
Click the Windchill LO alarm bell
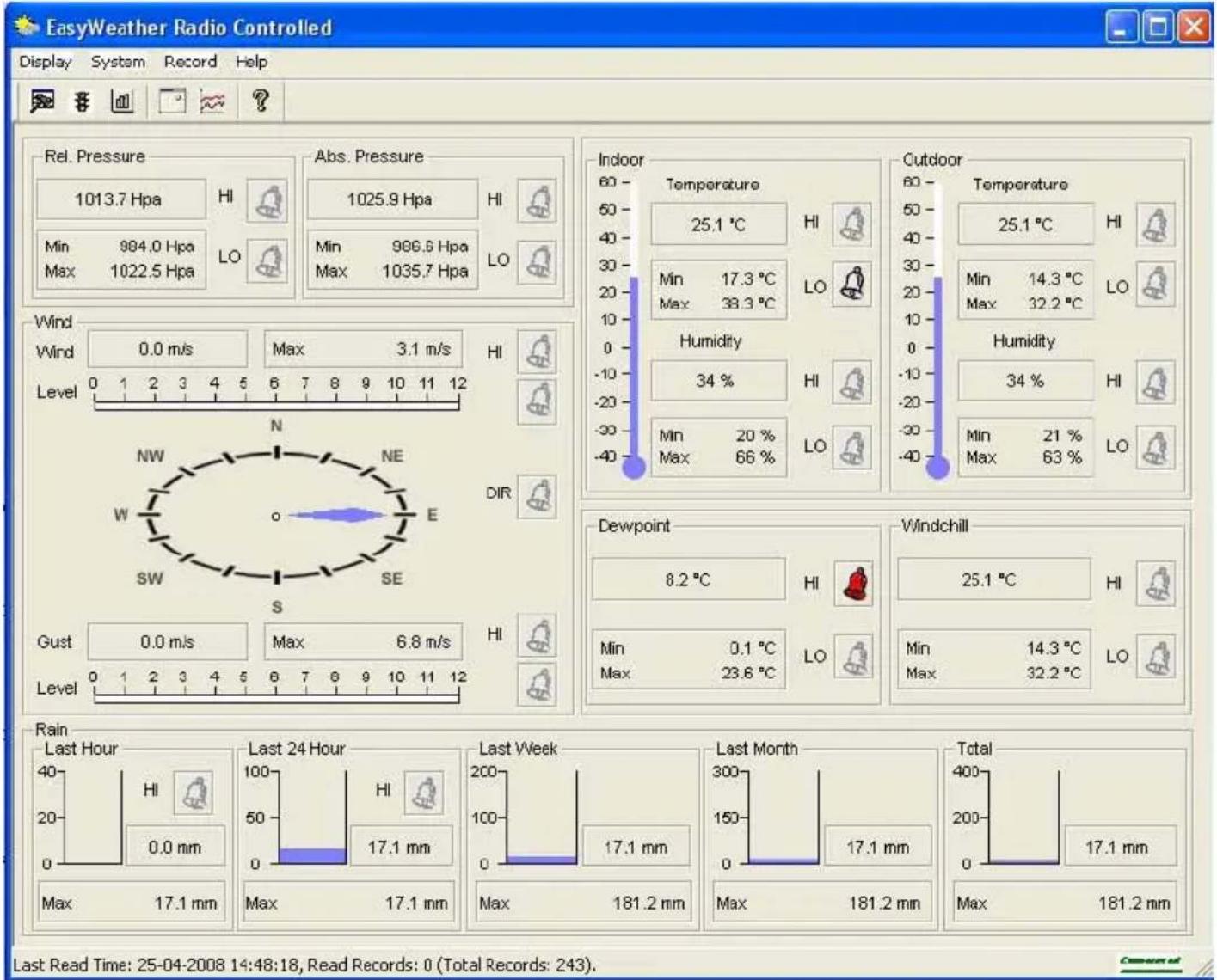pyautogui.click(x=1157, y=658)
